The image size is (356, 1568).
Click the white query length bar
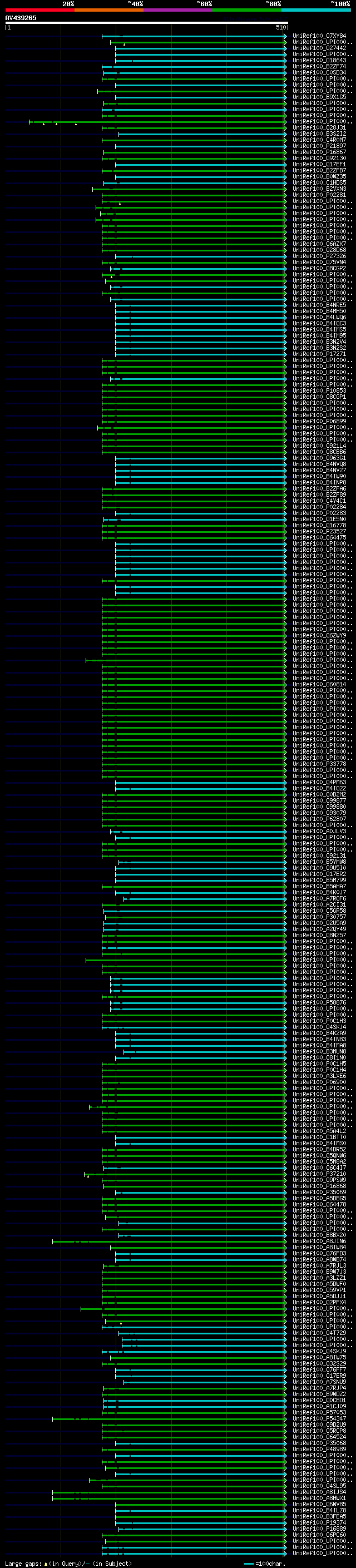[x=147, y=22]
